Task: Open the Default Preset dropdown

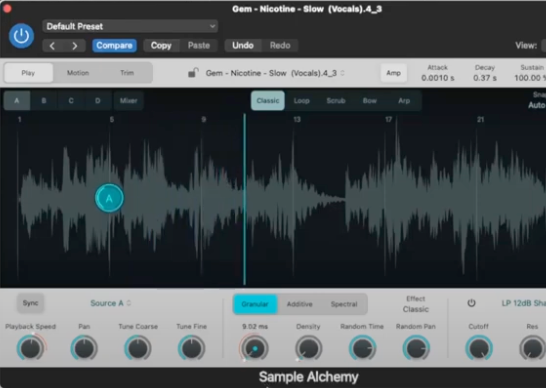Action: pos(130,26)
